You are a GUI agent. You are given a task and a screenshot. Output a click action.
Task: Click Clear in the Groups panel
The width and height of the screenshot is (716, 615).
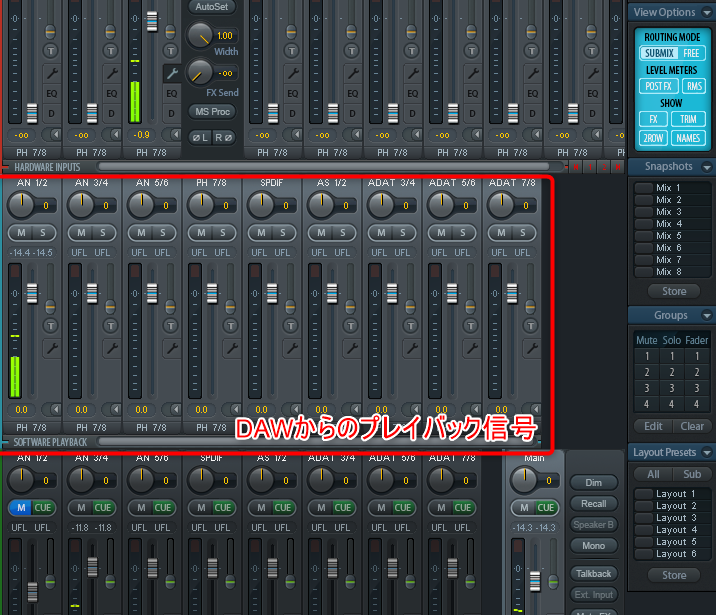pyautogui.click(x=692, y=426)
